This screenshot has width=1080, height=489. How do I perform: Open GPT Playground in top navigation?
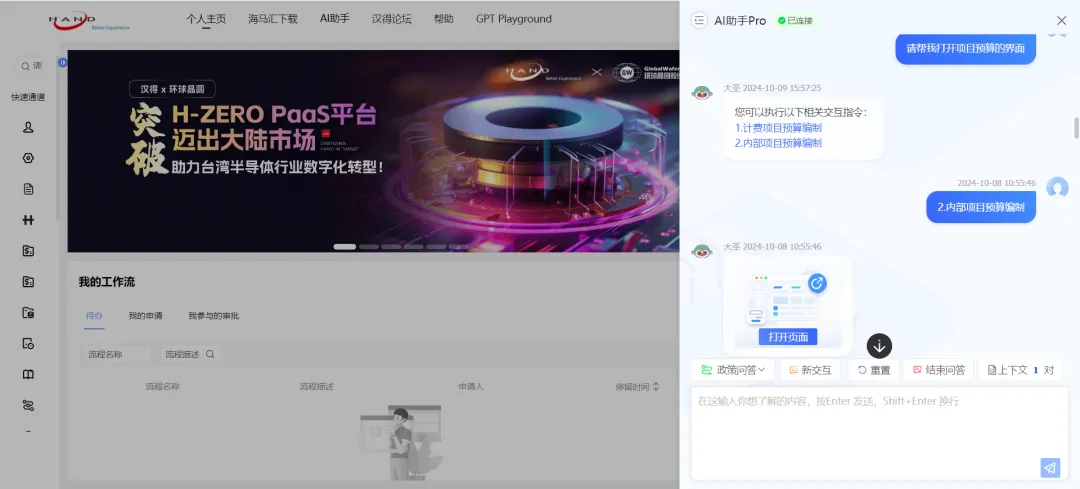pyautogui.click(x=514, y=19)
